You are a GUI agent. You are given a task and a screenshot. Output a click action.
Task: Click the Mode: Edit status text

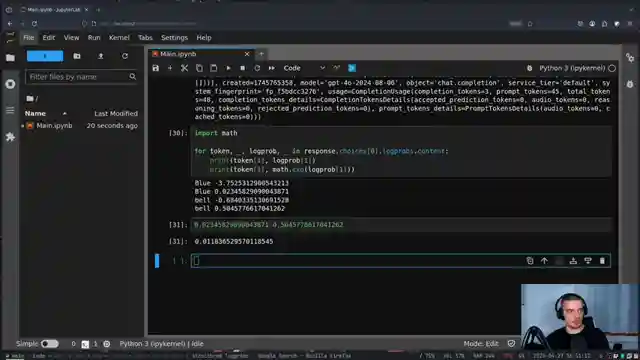481,344
